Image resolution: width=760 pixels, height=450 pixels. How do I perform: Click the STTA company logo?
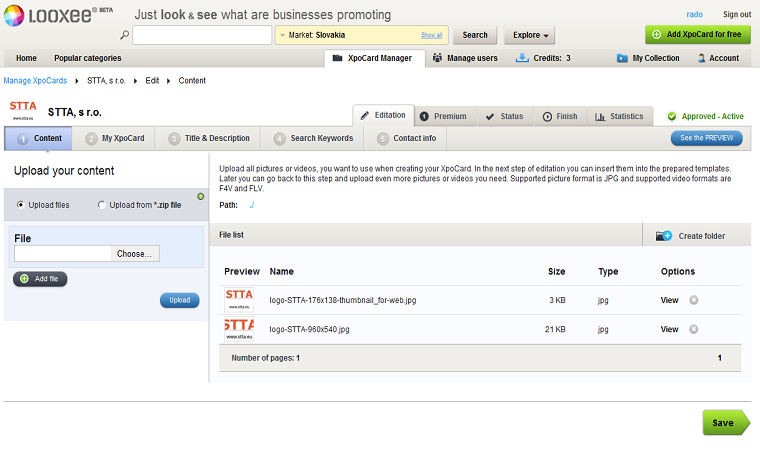(22, 111)
